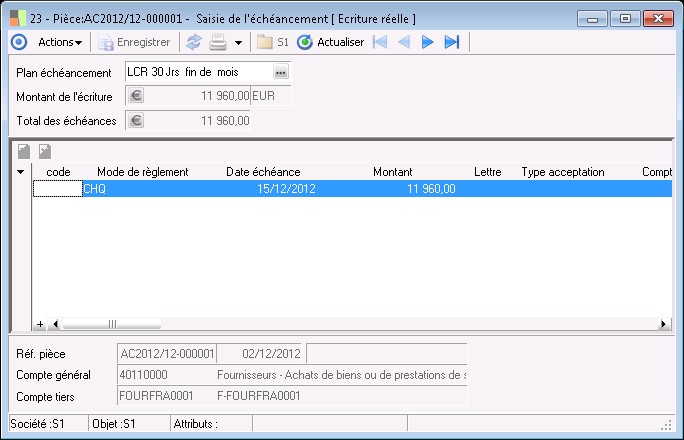The image size is (684, 440).
Task: Click the Enregistrer save button
Action: (134, 42)
